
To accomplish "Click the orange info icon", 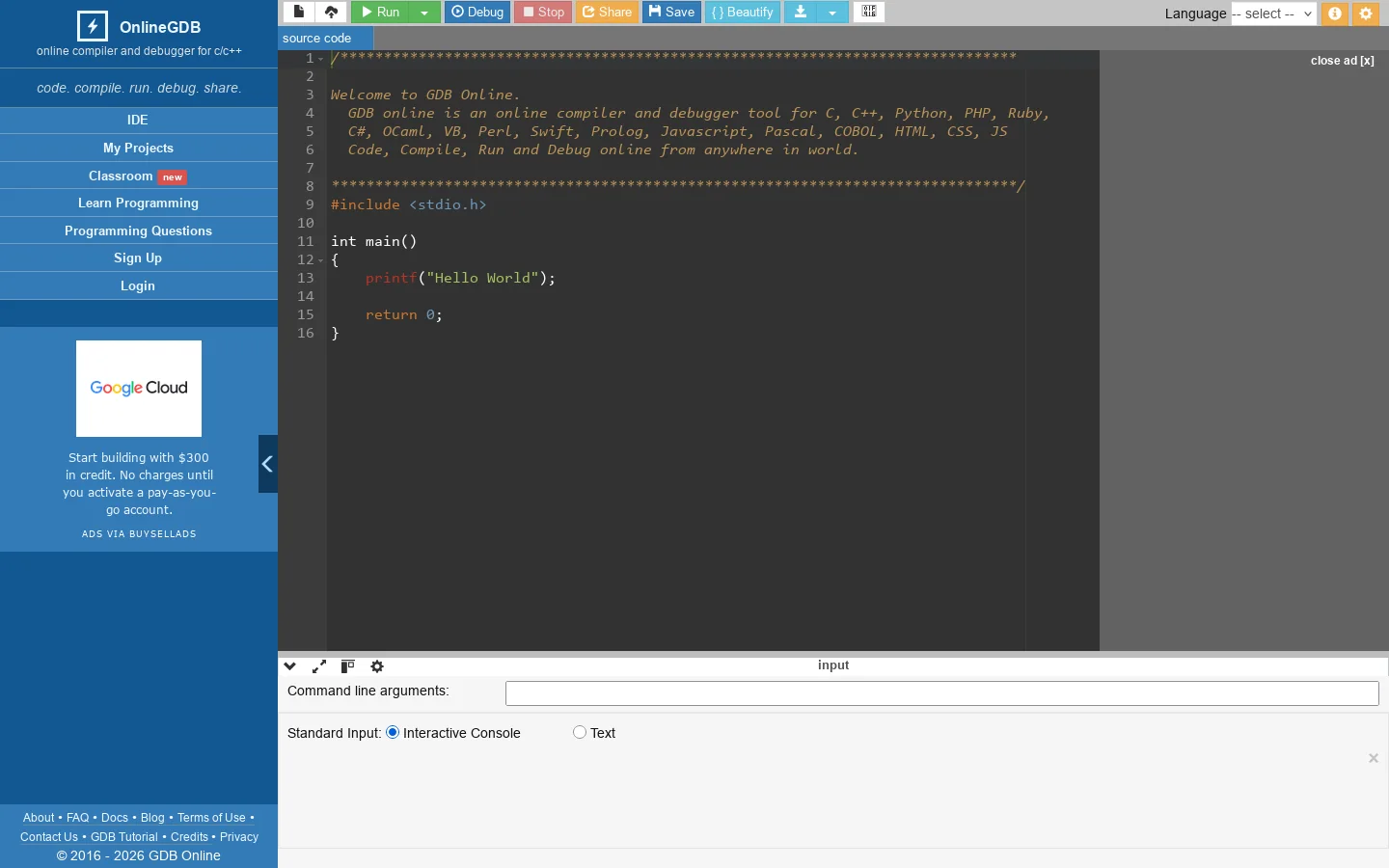I will pyautogui.click(x=1335, y=14).
